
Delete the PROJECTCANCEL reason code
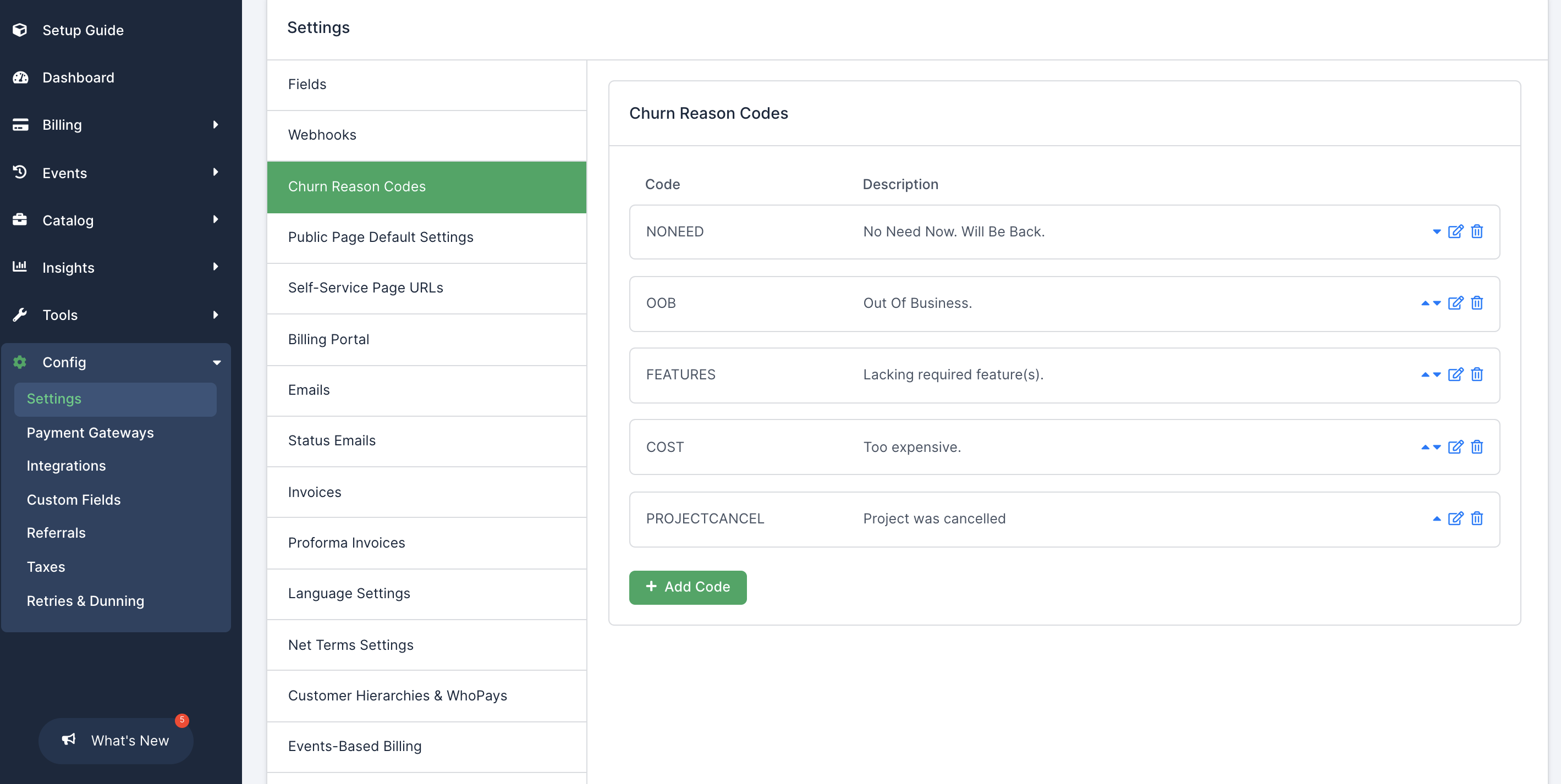[x=1477, y=518]
